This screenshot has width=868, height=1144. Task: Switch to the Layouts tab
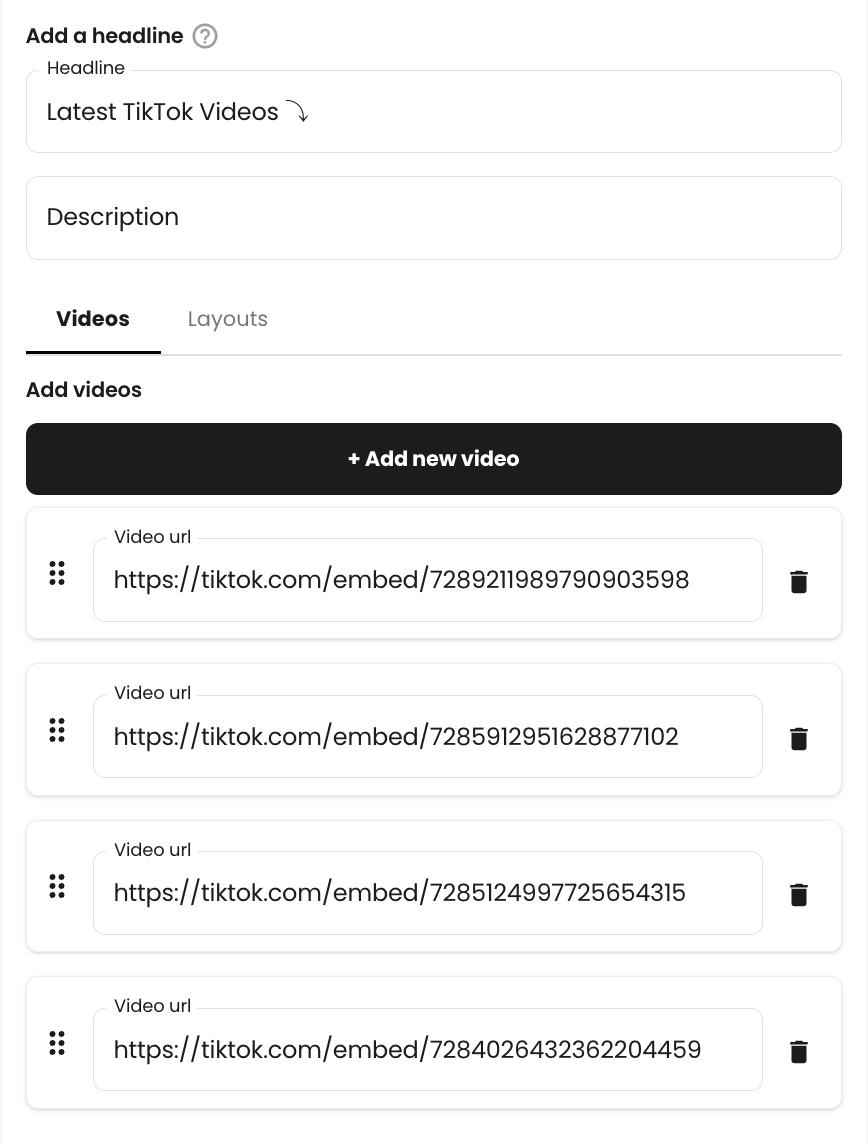pos(228,319)
